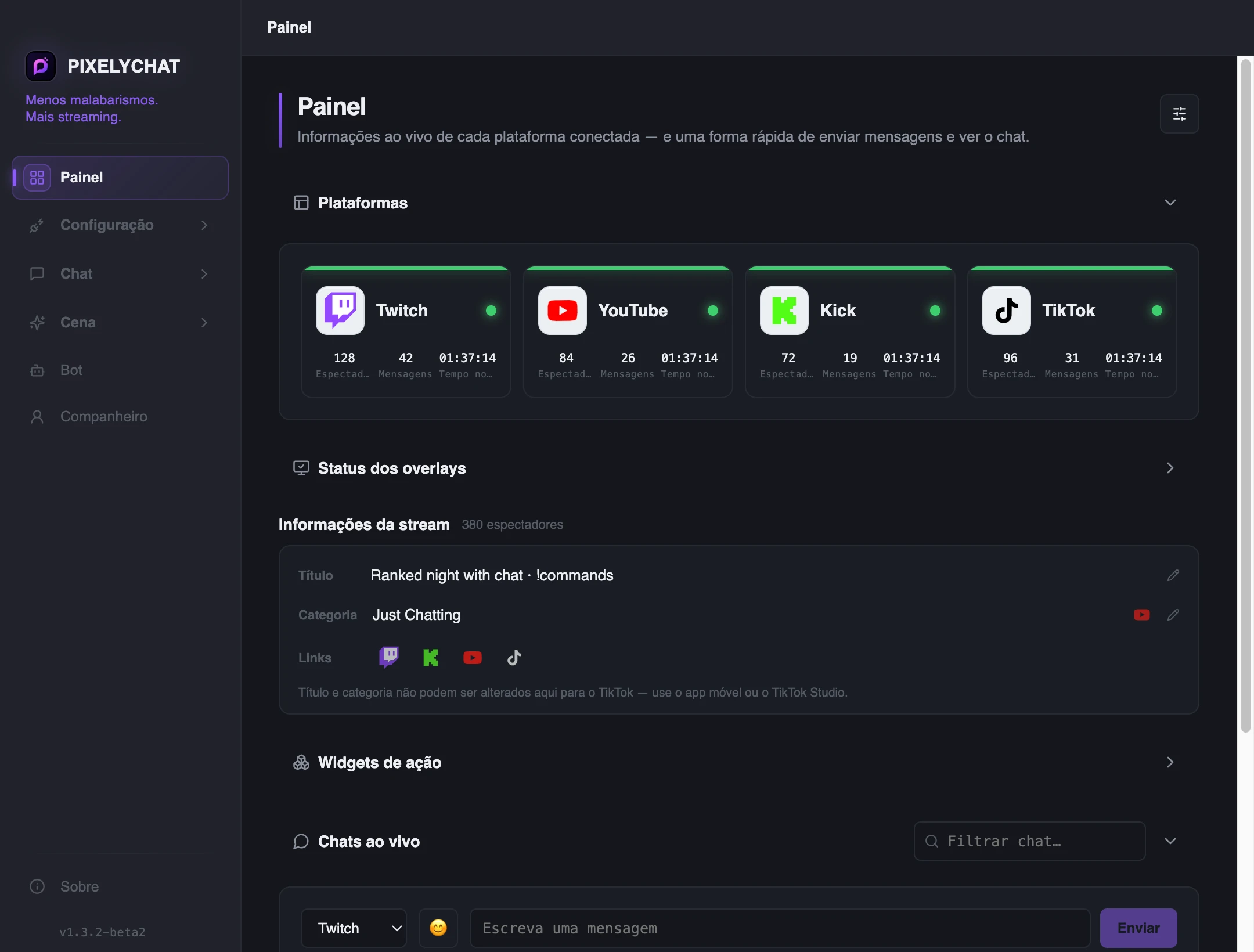Click YouTube green status indicator
1254x952 pixels.
click(713, 311)
